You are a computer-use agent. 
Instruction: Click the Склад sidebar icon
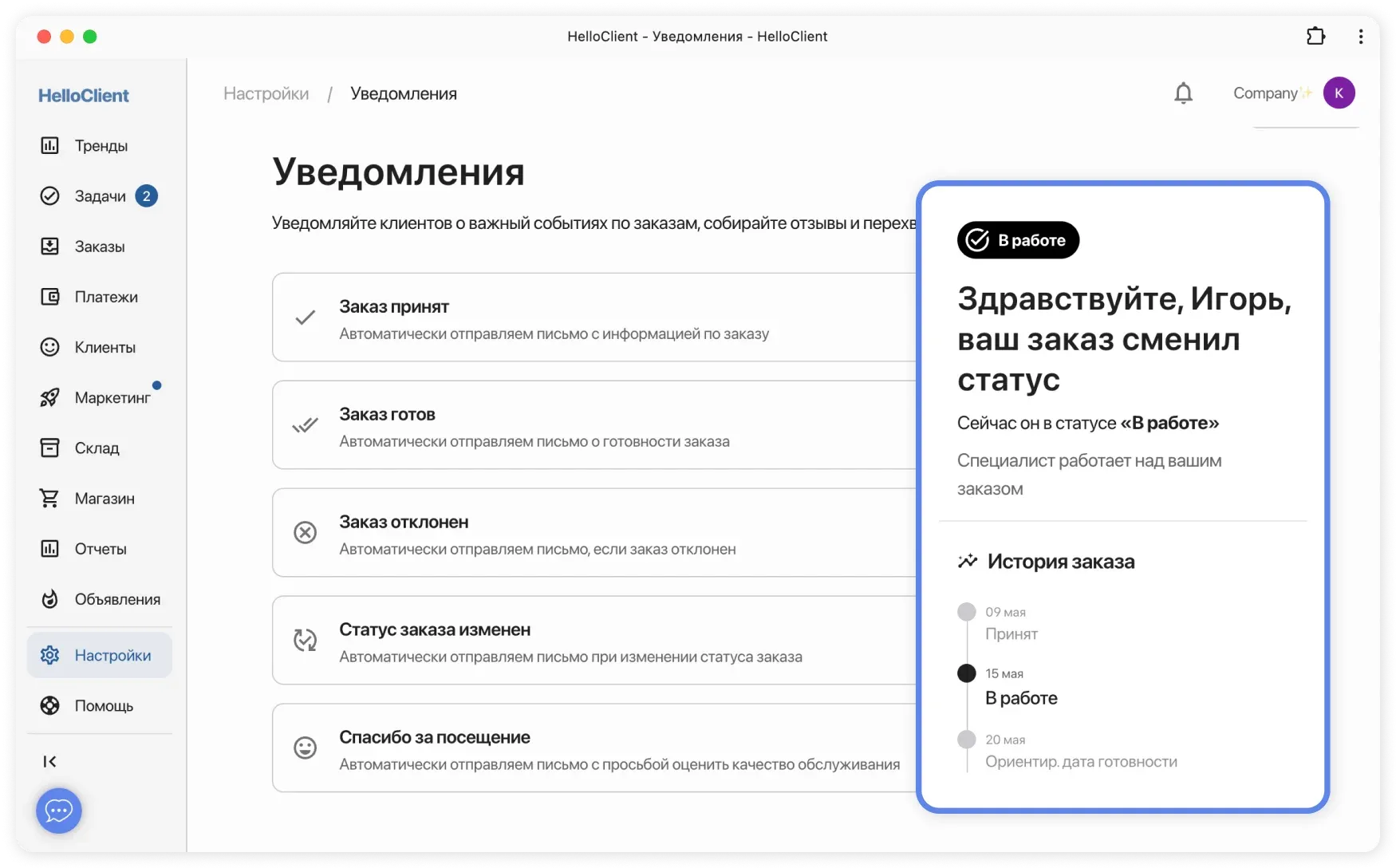(x=49, y=448)
